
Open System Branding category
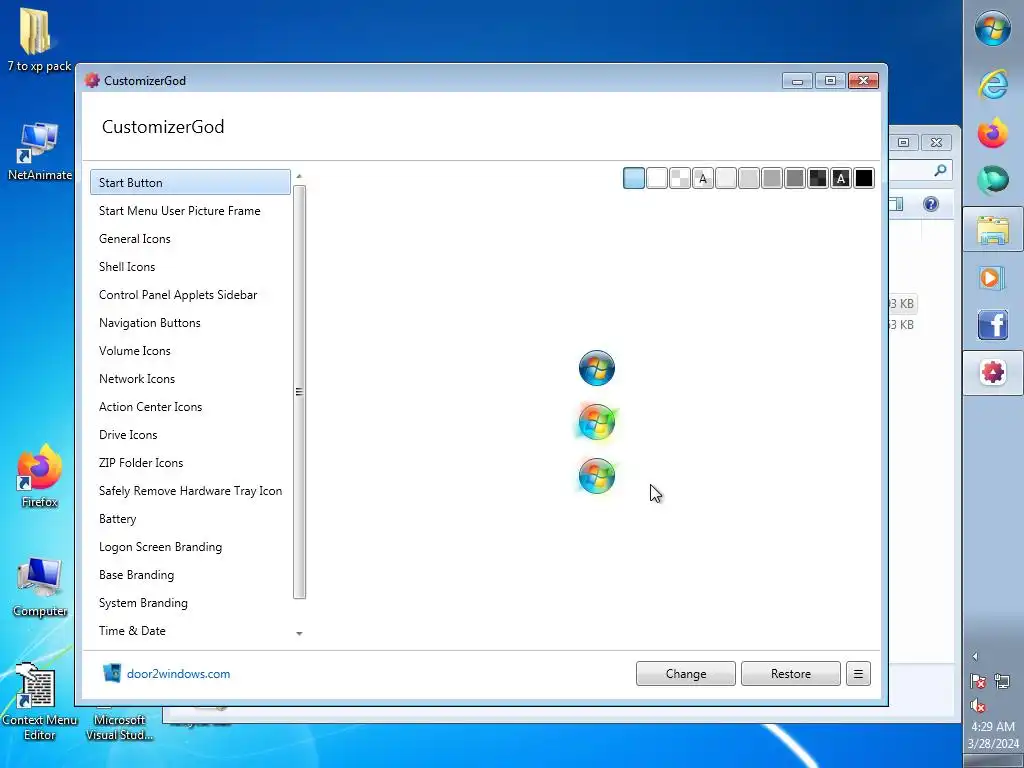coord(143,603)
